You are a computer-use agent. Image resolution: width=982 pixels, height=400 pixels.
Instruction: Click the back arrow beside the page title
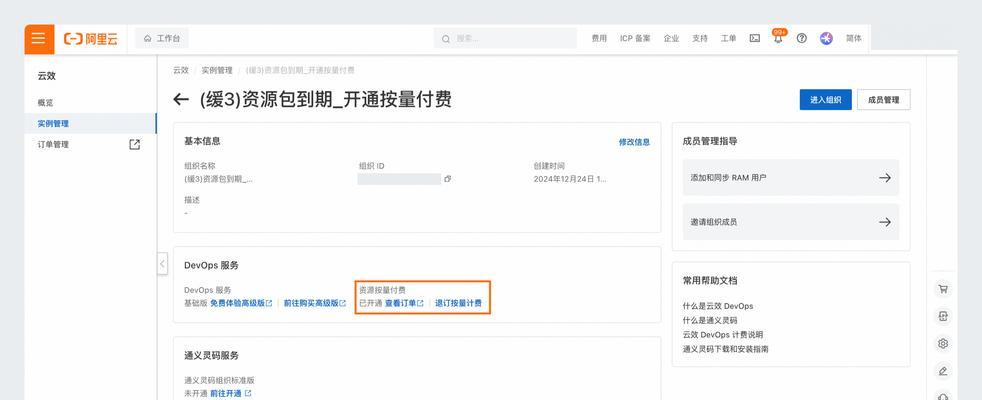coord(181,100)
